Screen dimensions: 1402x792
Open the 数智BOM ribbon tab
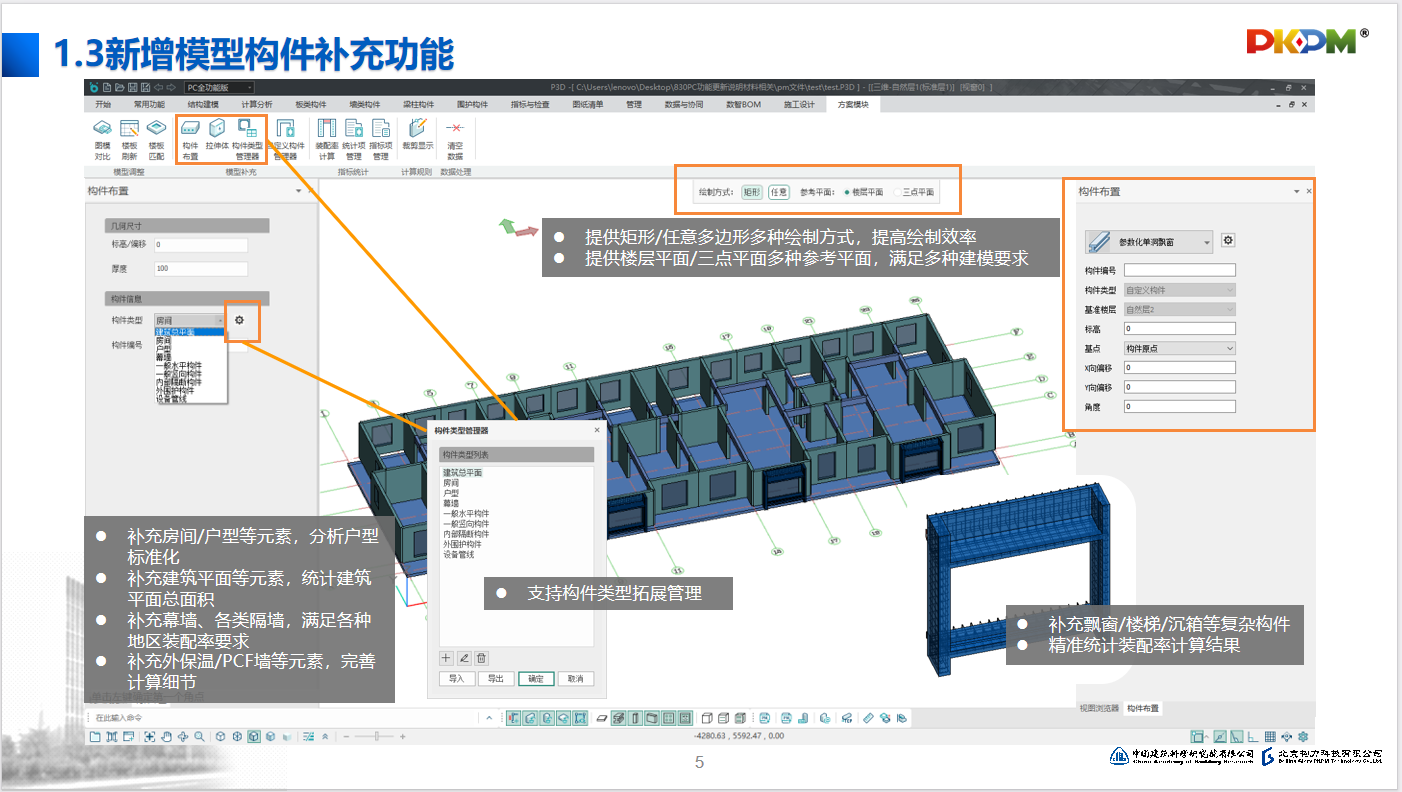point(743,104)
